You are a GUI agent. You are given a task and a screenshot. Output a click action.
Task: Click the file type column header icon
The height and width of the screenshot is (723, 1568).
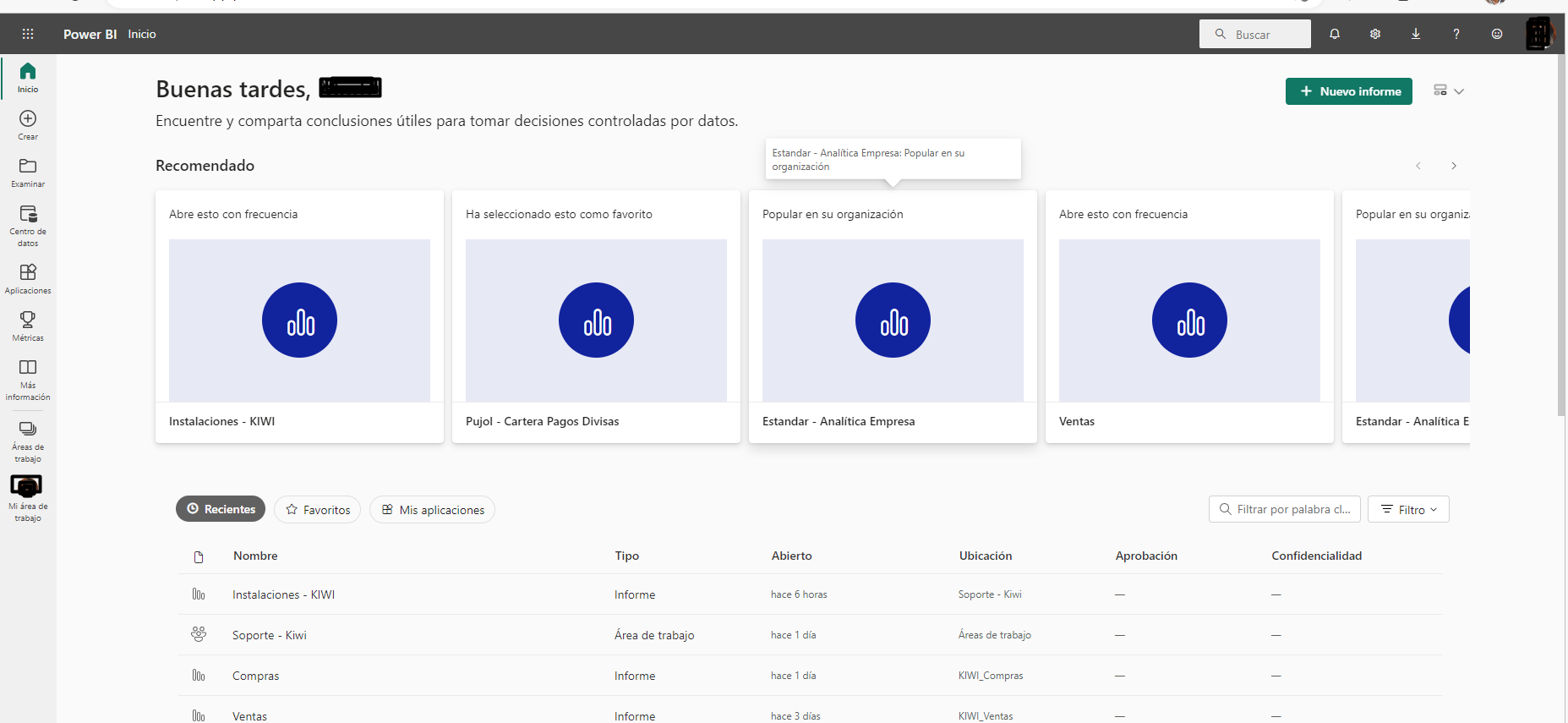click(199, 556)
